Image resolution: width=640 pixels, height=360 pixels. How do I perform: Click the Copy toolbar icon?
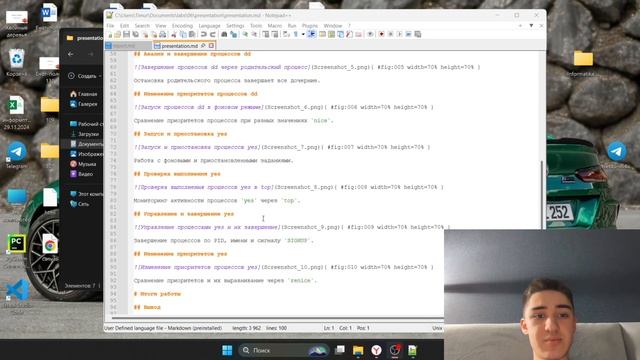(x=182, y=34)
